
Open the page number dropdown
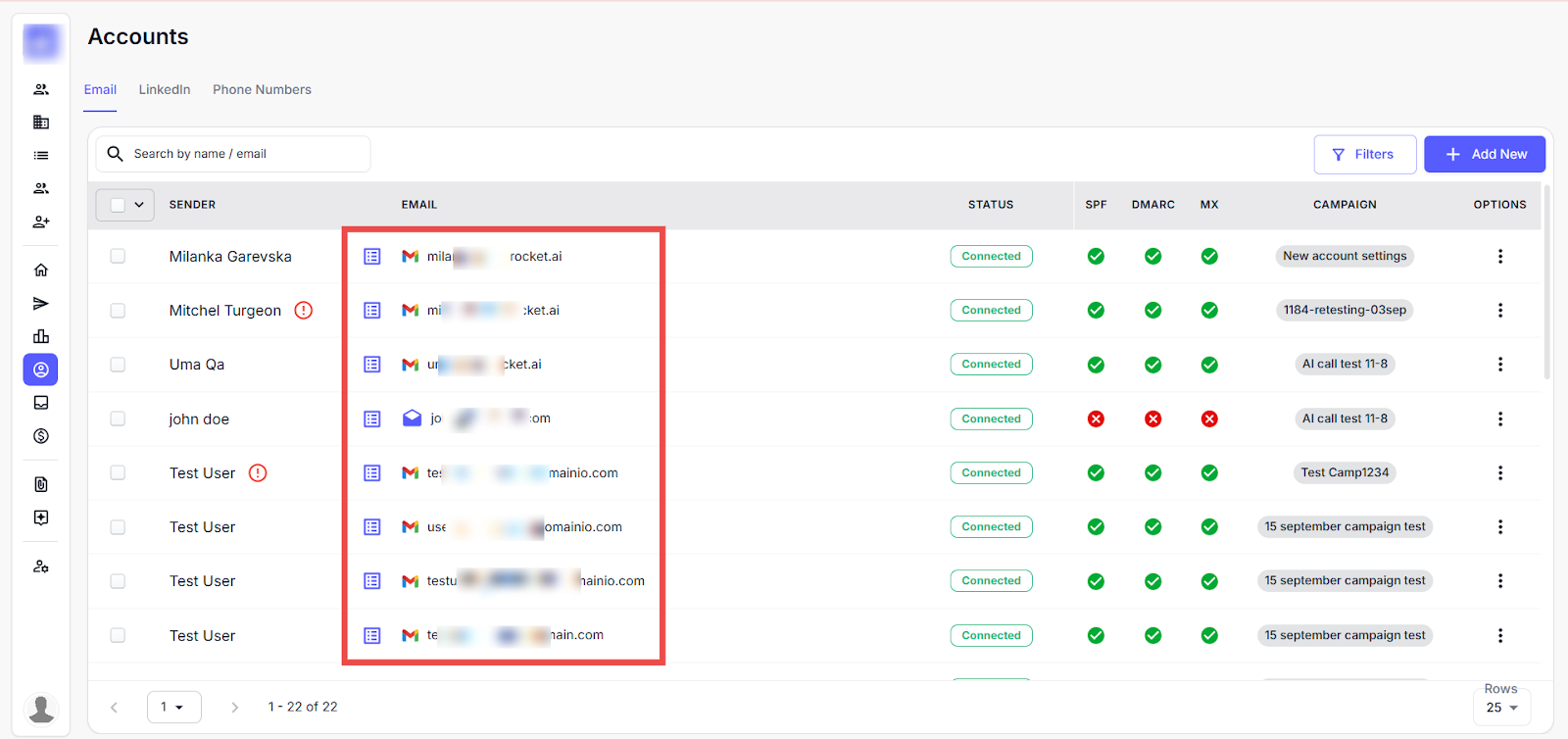click(x=173, y=707)
